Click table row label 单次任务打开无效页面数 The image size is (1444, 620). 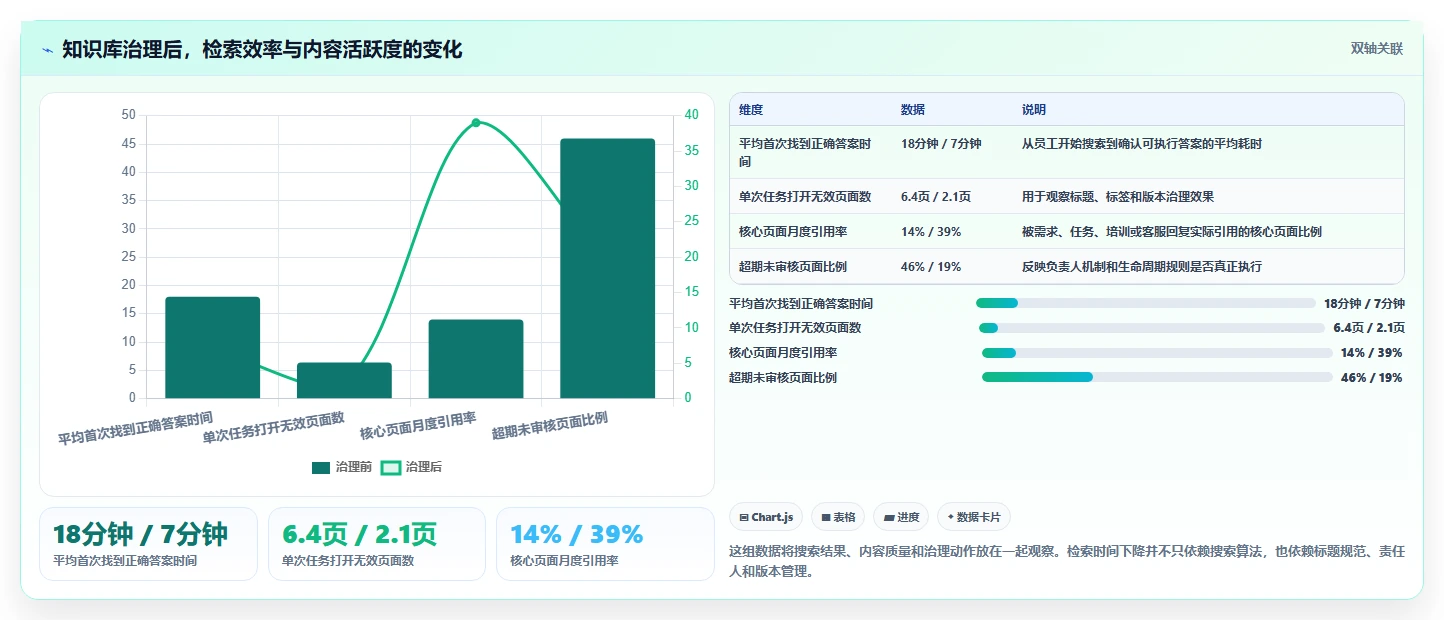[x=805, y=197]
